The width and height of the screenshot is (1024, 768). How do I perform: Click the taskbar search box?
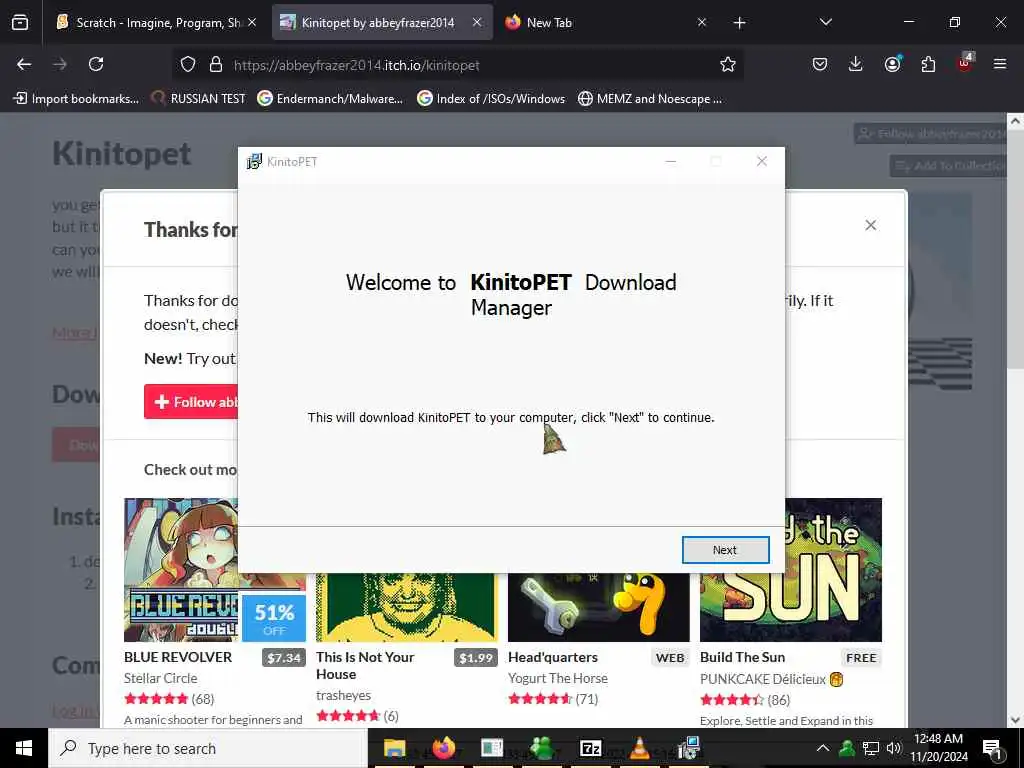pyautogui.click(x=208, y=748)
